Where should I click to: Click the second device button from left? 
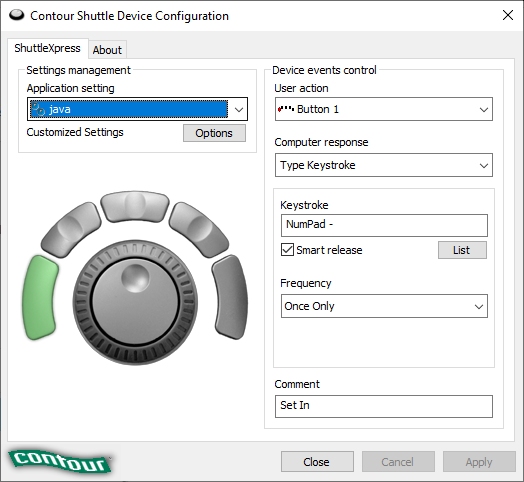click(x=71, y=229)
